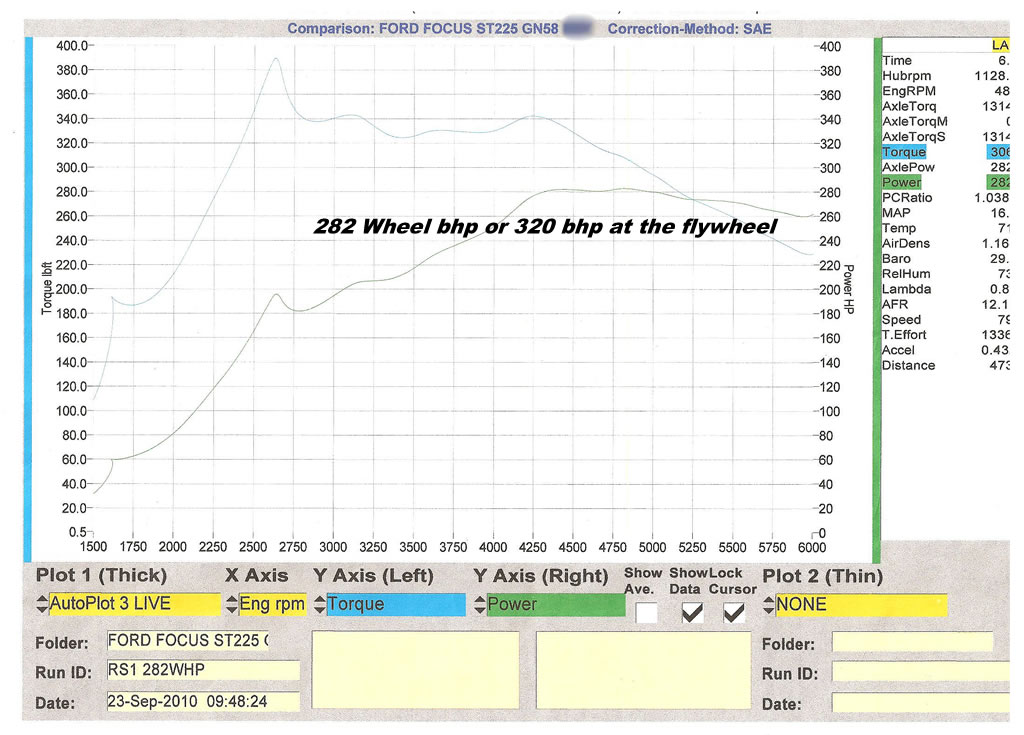
Task: Select the Temp row in data panel
Action: tap(946, 228)
